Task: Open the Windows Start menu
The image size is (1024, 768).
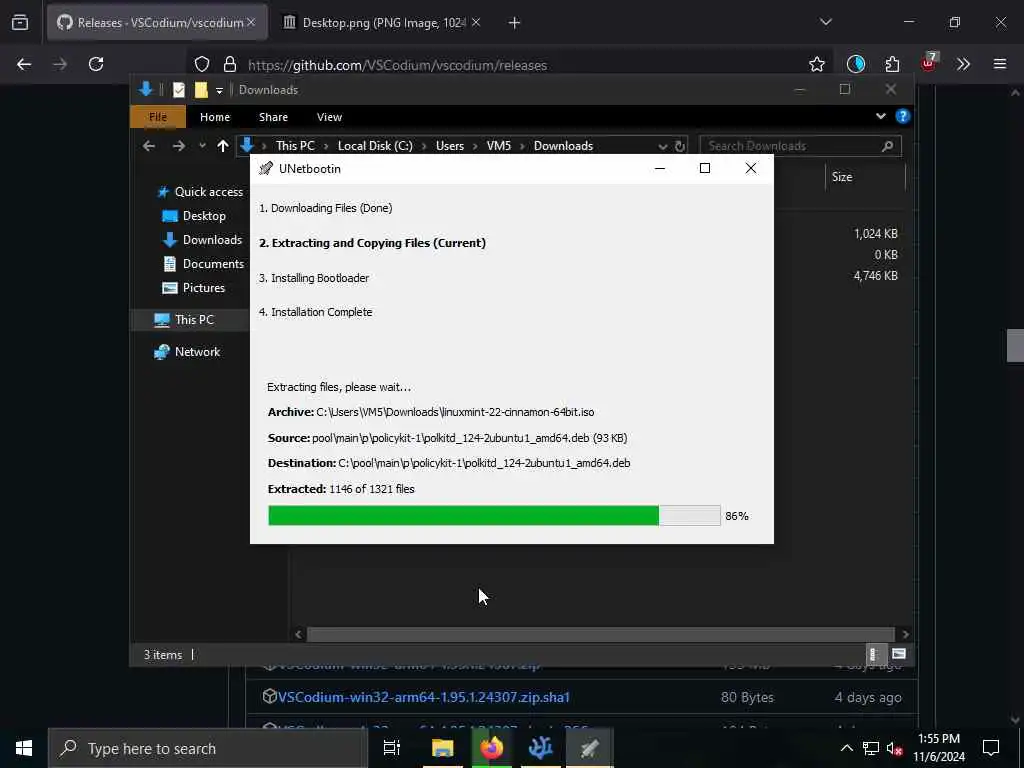Action: (x=24, y=748)
